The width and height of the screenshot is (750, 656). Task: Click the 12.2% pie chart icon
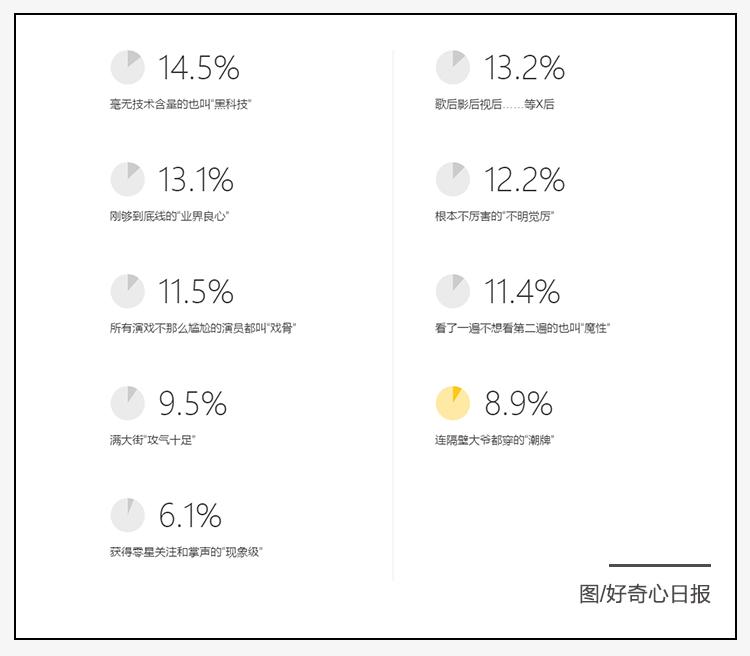coord(453,179)
